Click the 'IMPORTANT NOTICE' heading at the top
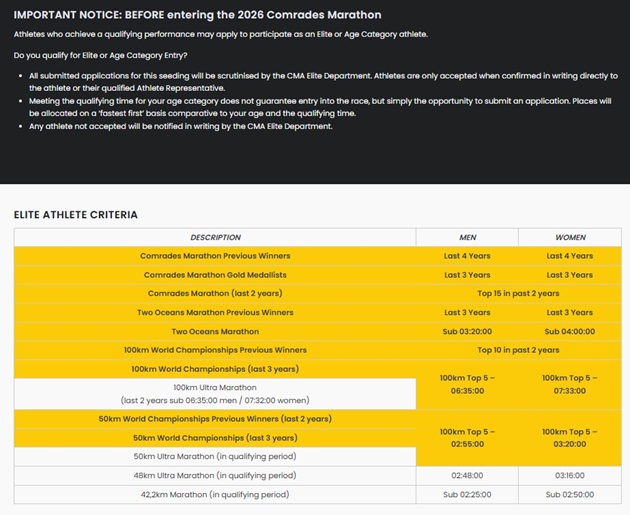 click(197, 15)
